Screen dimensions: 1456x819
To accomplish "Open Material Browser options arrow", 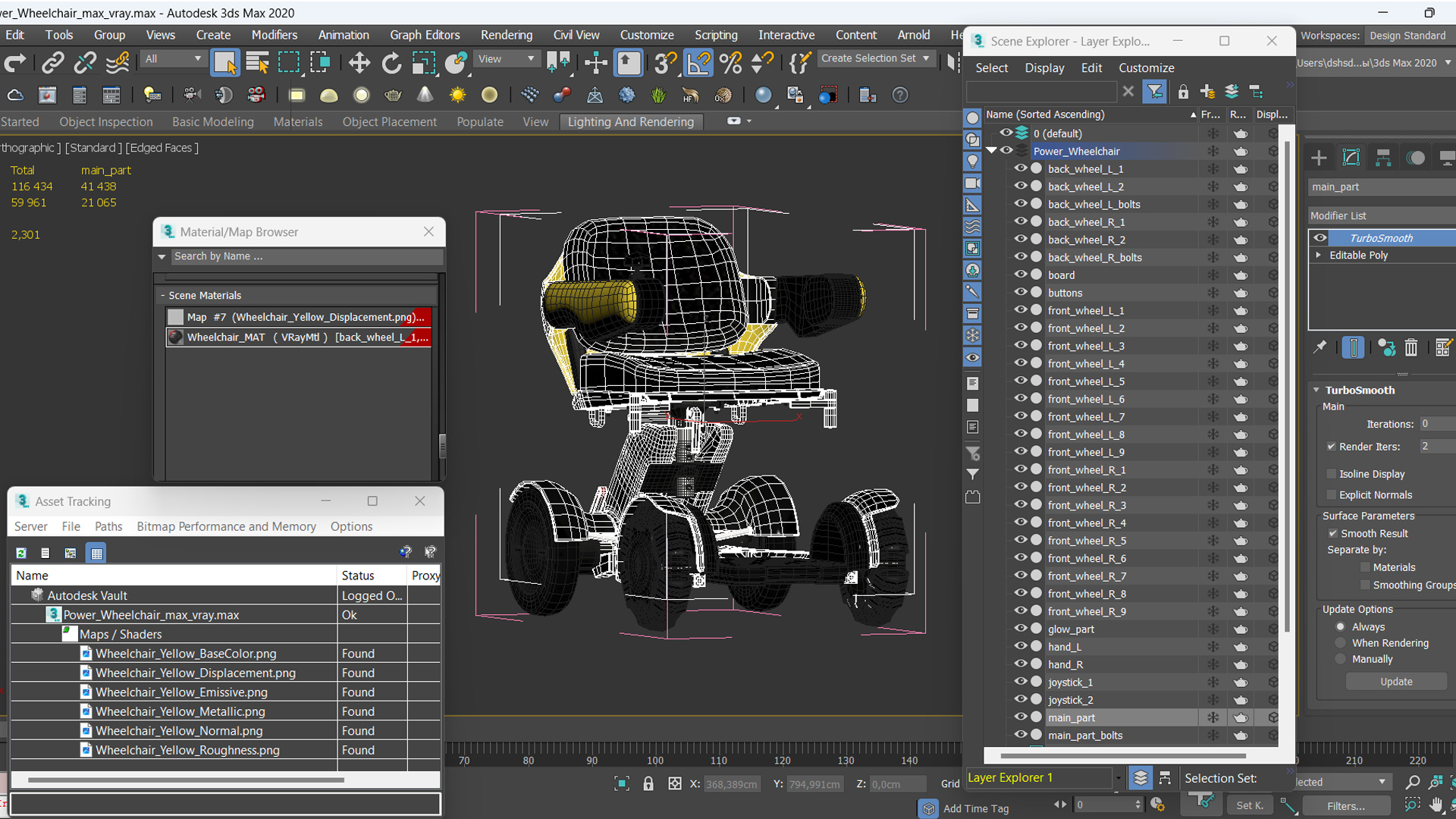I will click(162, 257).
